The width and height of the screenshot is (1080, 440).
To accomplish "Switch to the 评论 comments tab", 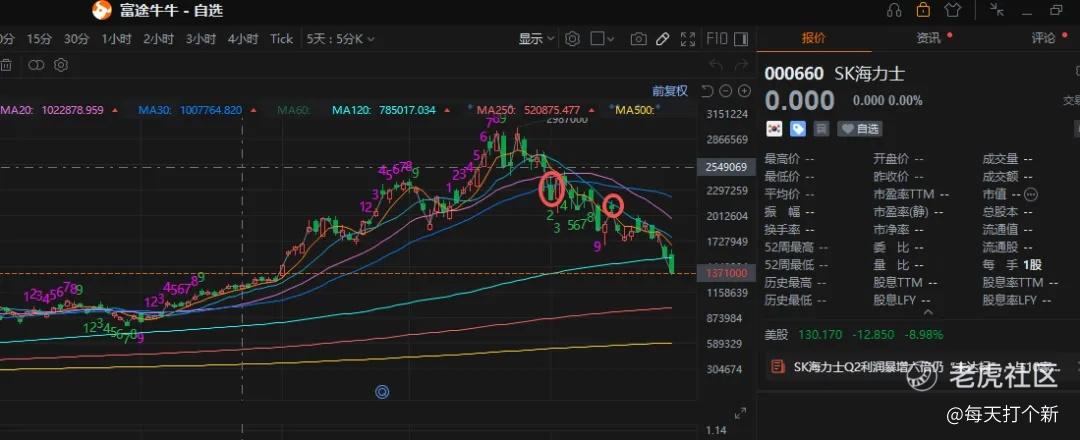I will click(1043, 39).
